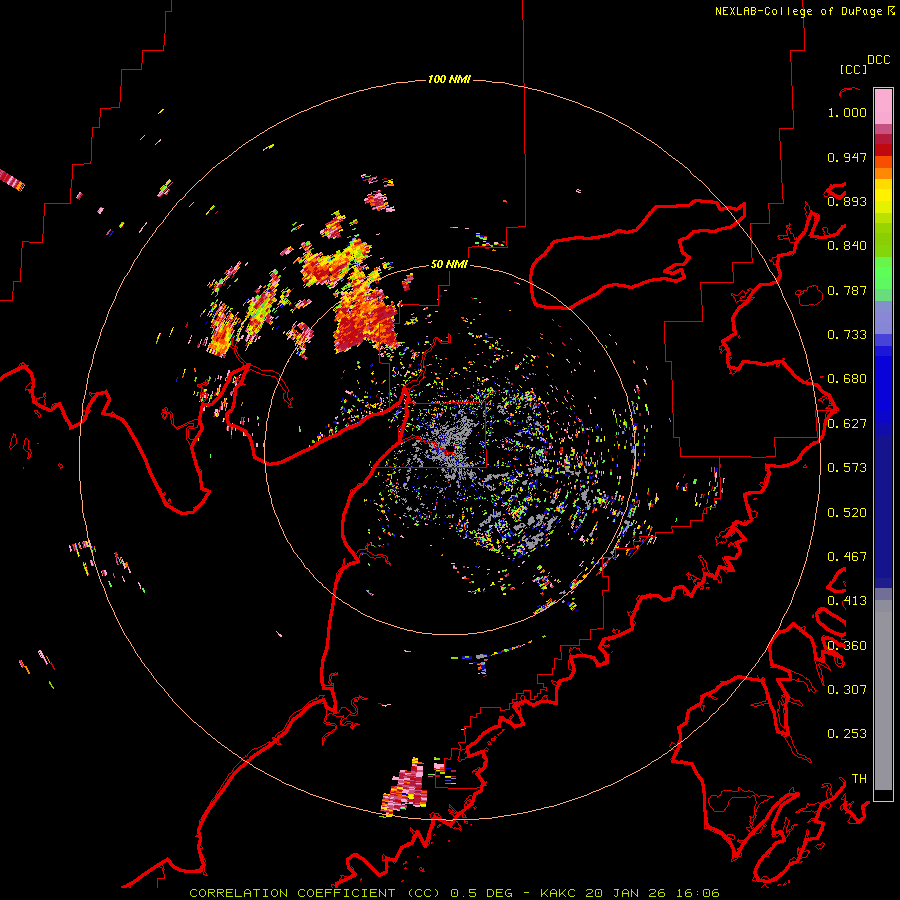Click the bright green band of the color bar
Screen dimensions: 900x900
coord(883,273)
